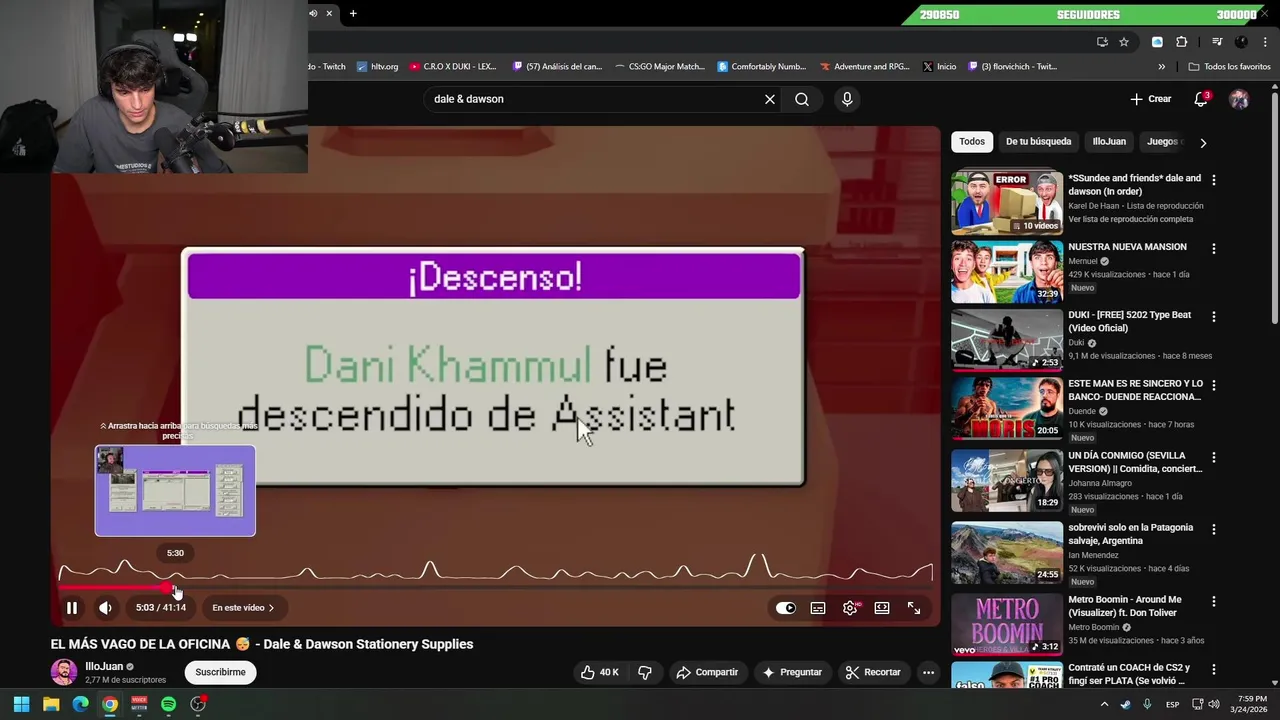Bookmark this page with the star icon
Screen dimensions: 1280x720
click(1124, 42)
